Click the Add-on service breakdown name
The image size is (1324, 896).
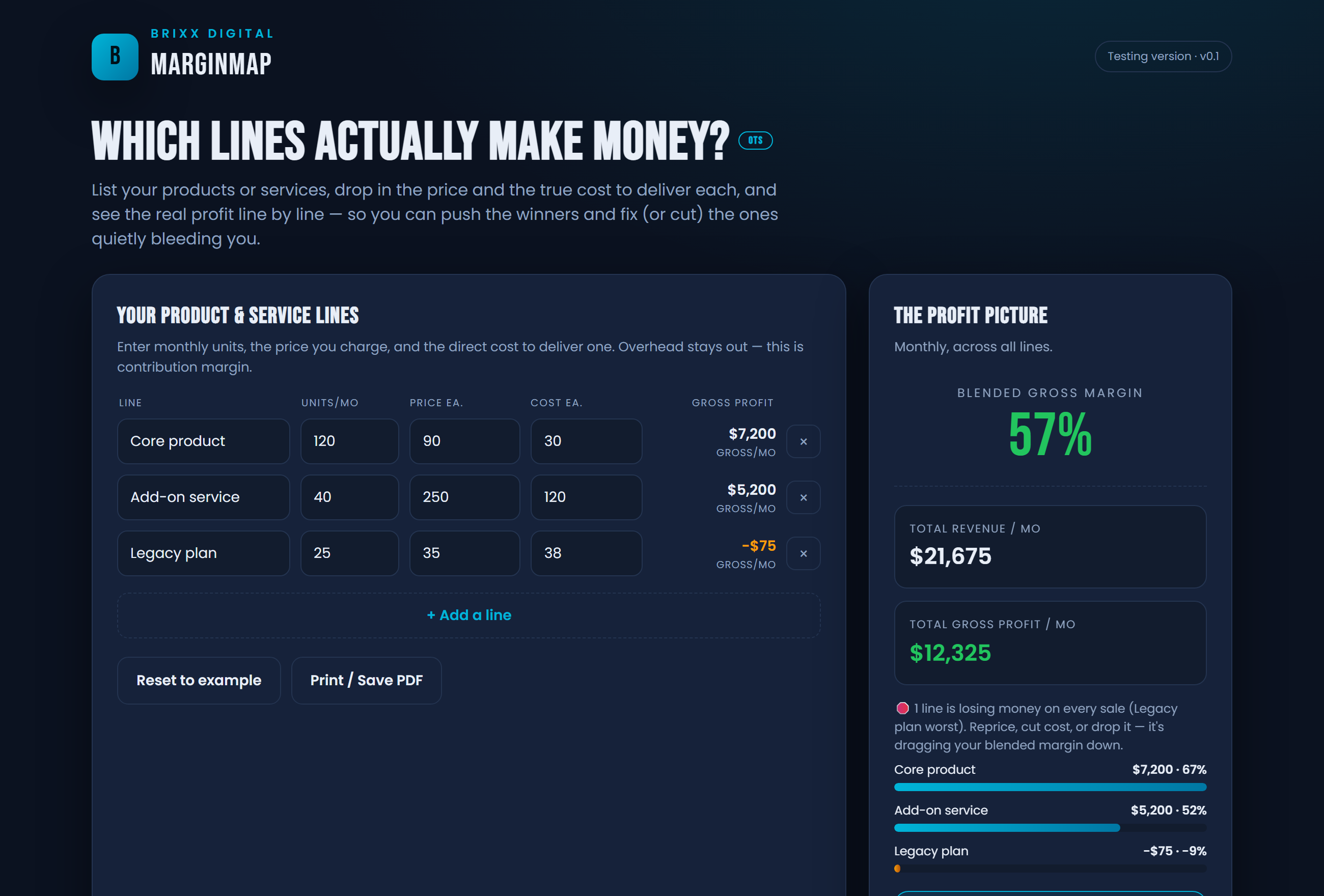click(x=941, y=810)
